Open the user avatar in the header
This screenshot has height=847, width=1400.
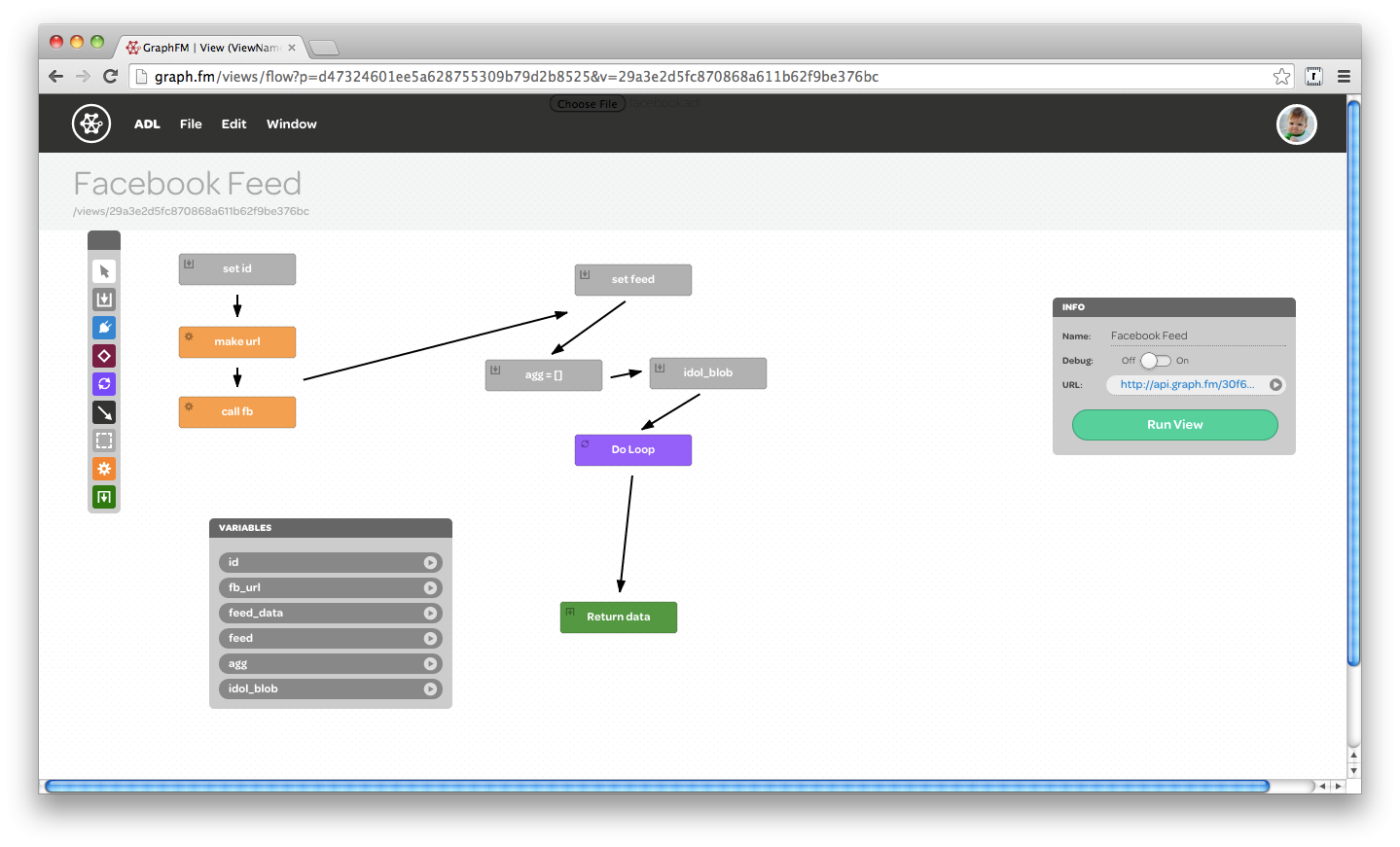tap(1297, 124)
